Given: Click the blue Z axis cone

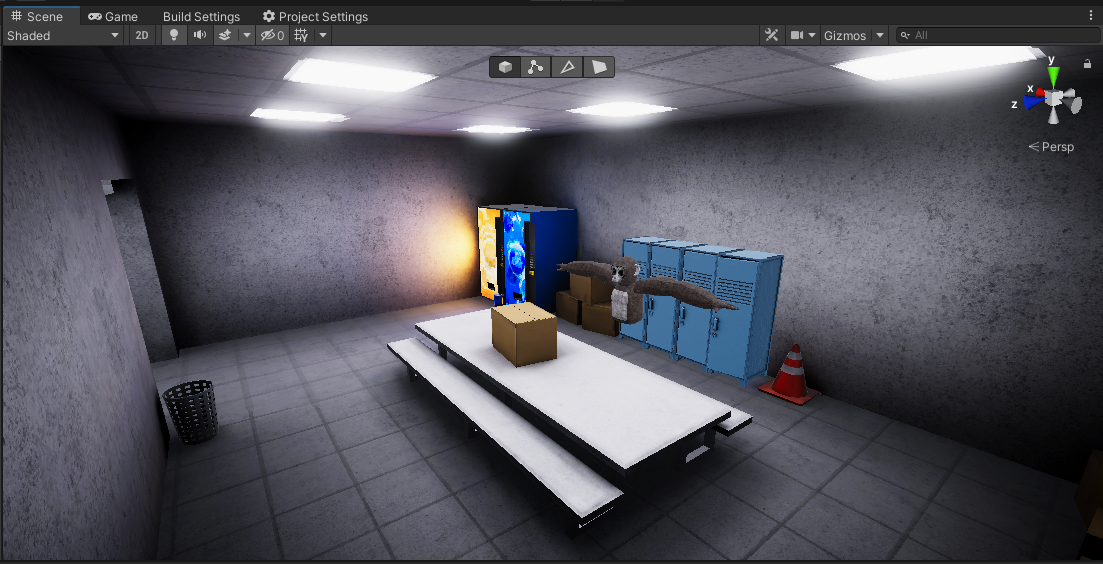Looking at the screenshot, I should pyautogui.click(x=1033, y=103).
